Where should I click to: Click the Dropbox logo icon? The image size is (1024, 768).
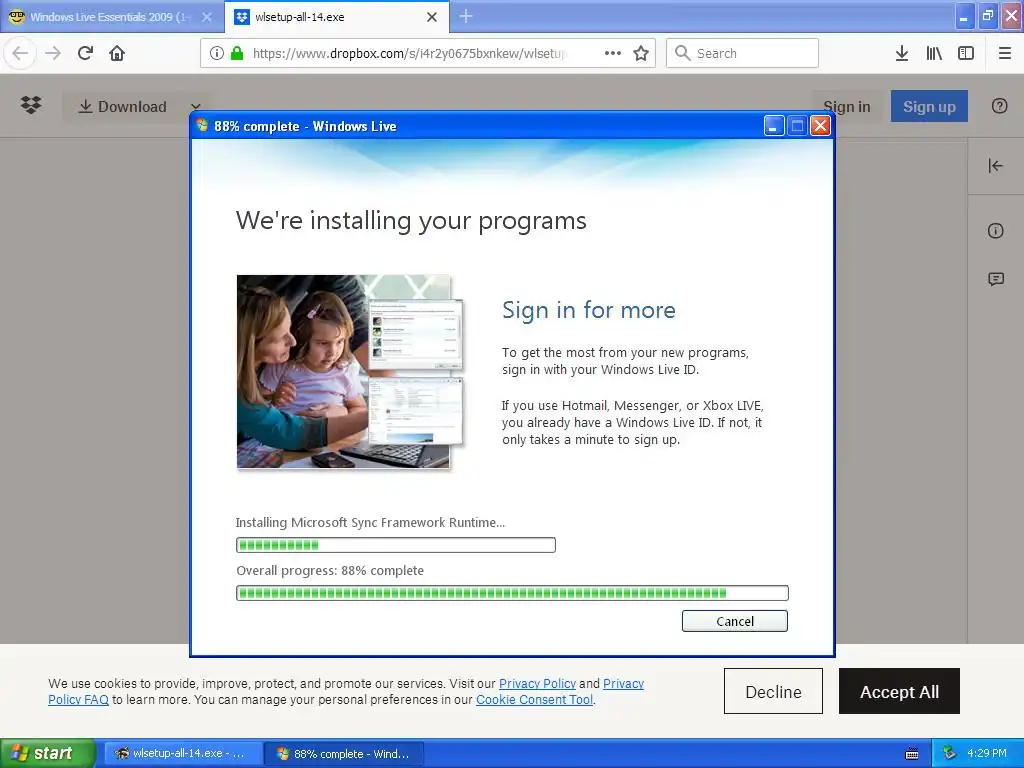(31, 104)
